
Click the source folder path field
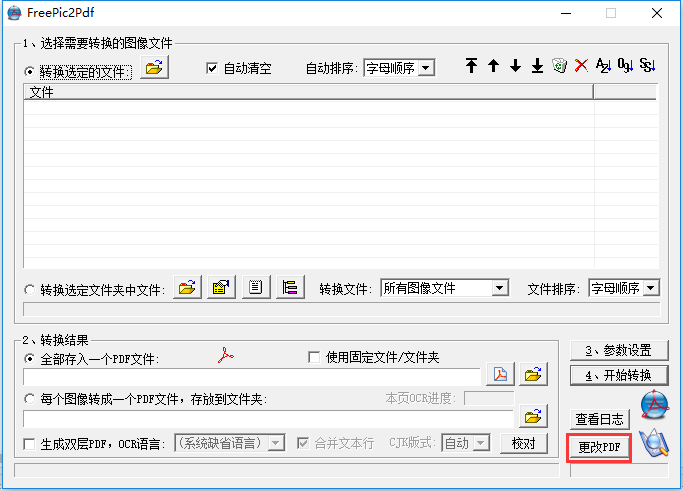342,309
